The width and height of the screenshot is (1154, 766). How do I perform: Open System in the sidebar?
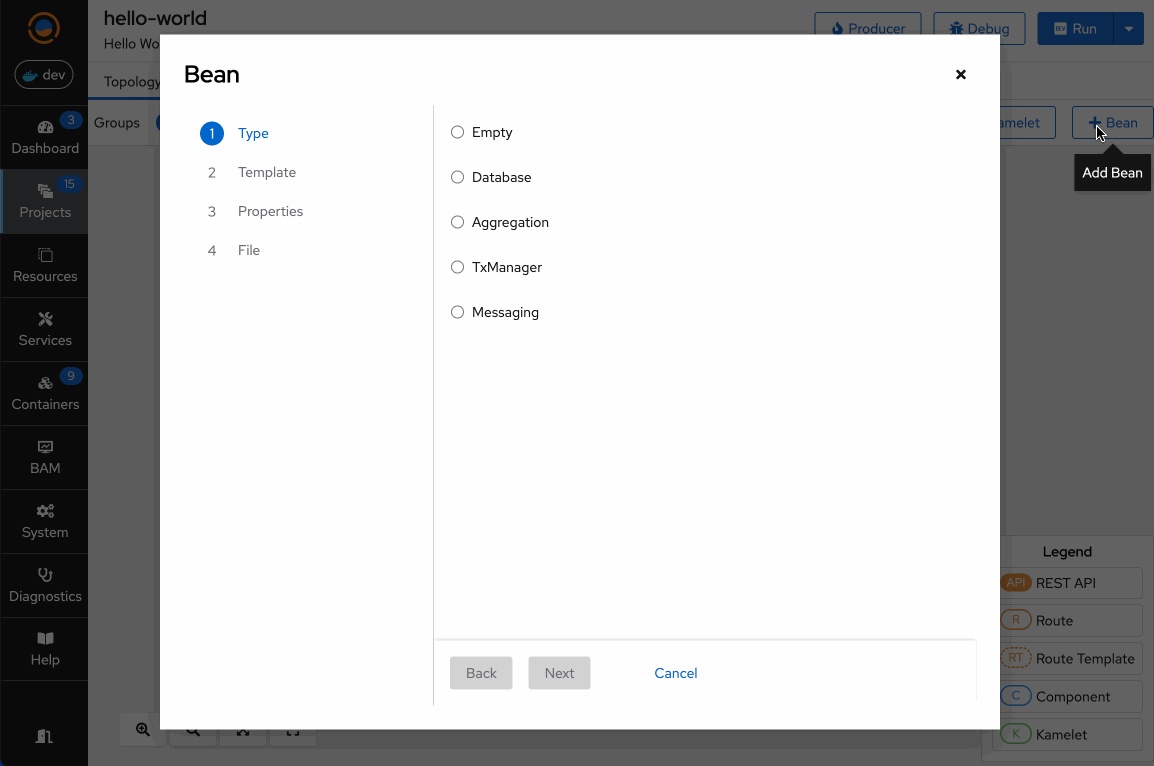click(x=44, y=522)
